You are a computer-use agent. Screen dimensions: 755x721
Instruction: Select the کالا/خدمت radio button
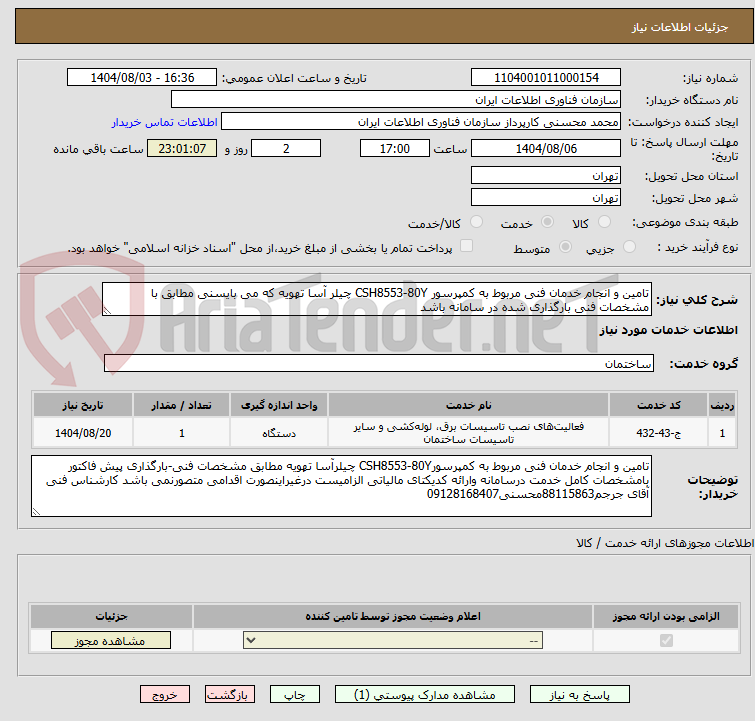[476, 222]
